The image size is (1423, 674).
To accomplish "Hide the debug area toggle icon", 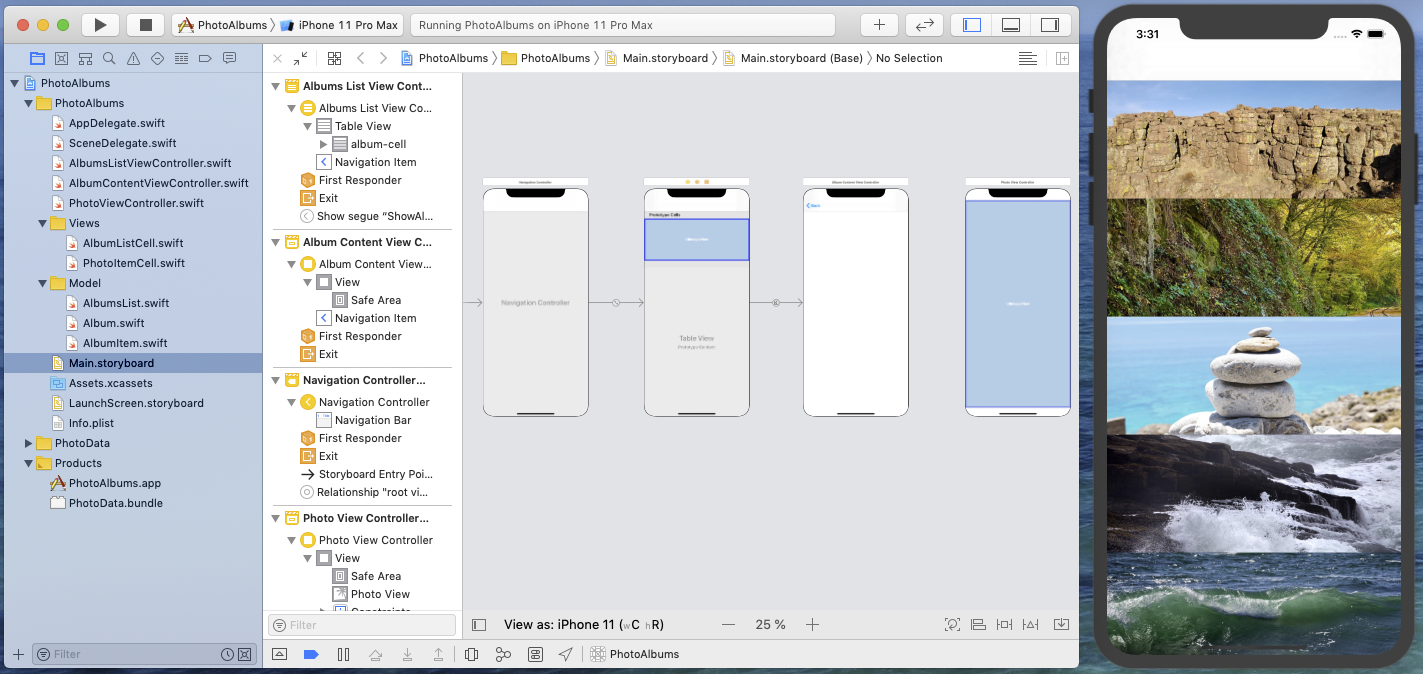I will pyautogui.click(x=279, y=654).
